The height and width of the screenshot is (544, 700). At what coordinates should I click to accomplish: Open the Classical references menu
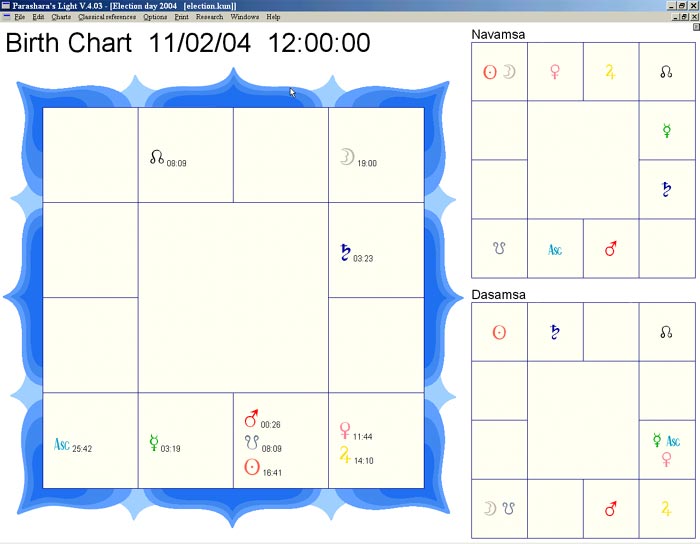click(107, 17)
